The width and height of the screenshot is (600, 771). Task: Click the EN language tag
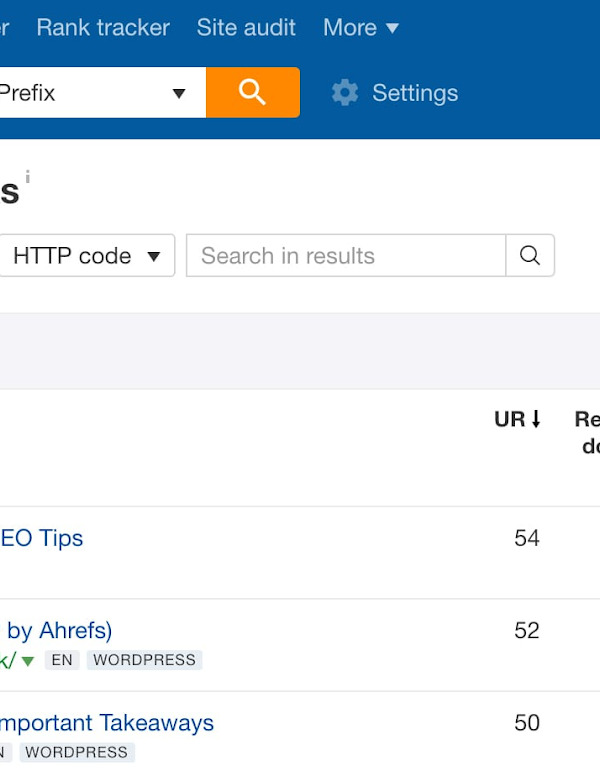tap(62, 660)
